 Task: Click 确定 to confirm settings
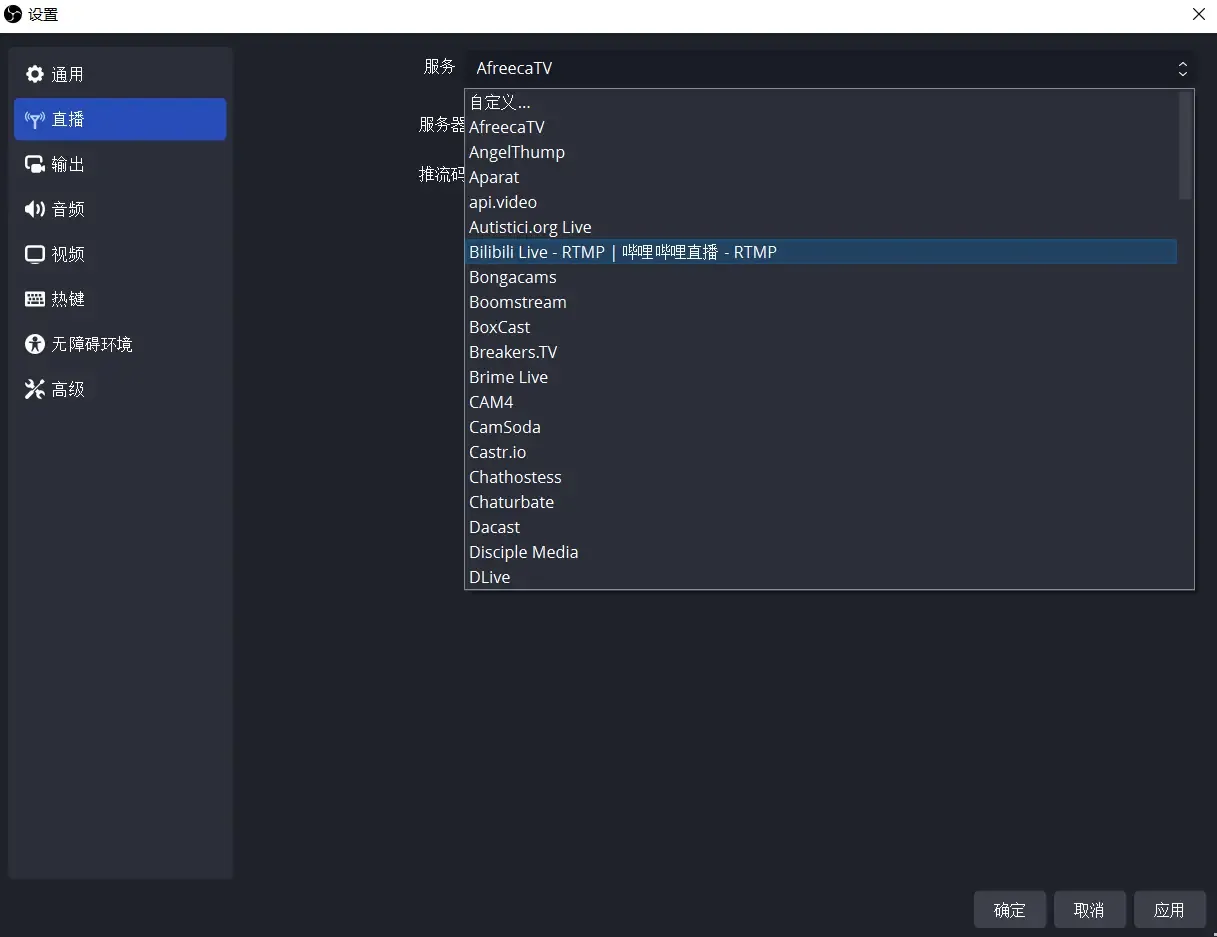pos(1010,910)
